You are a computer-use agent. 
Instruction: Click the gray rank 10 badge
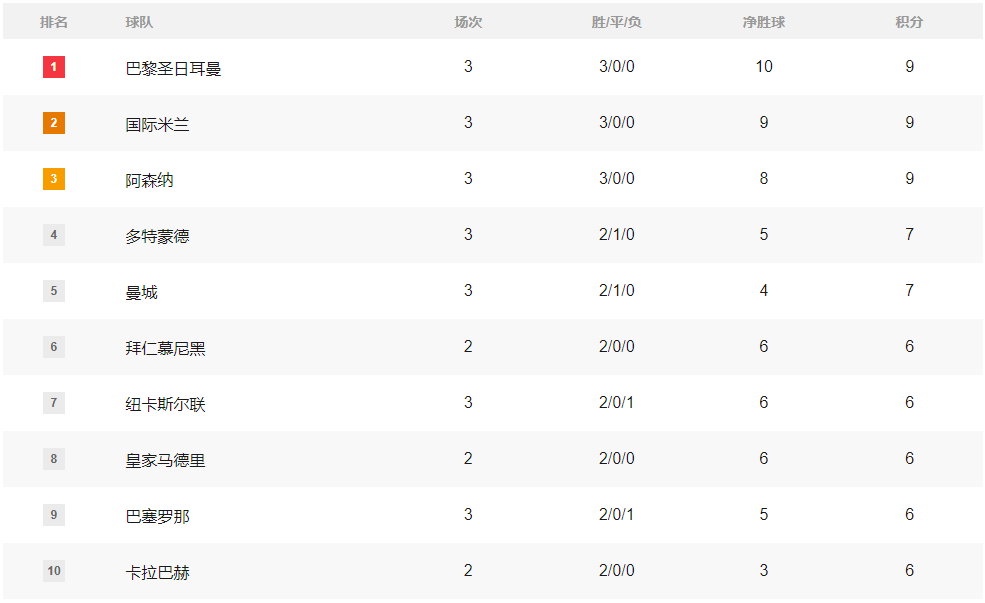tap(54, 571)
